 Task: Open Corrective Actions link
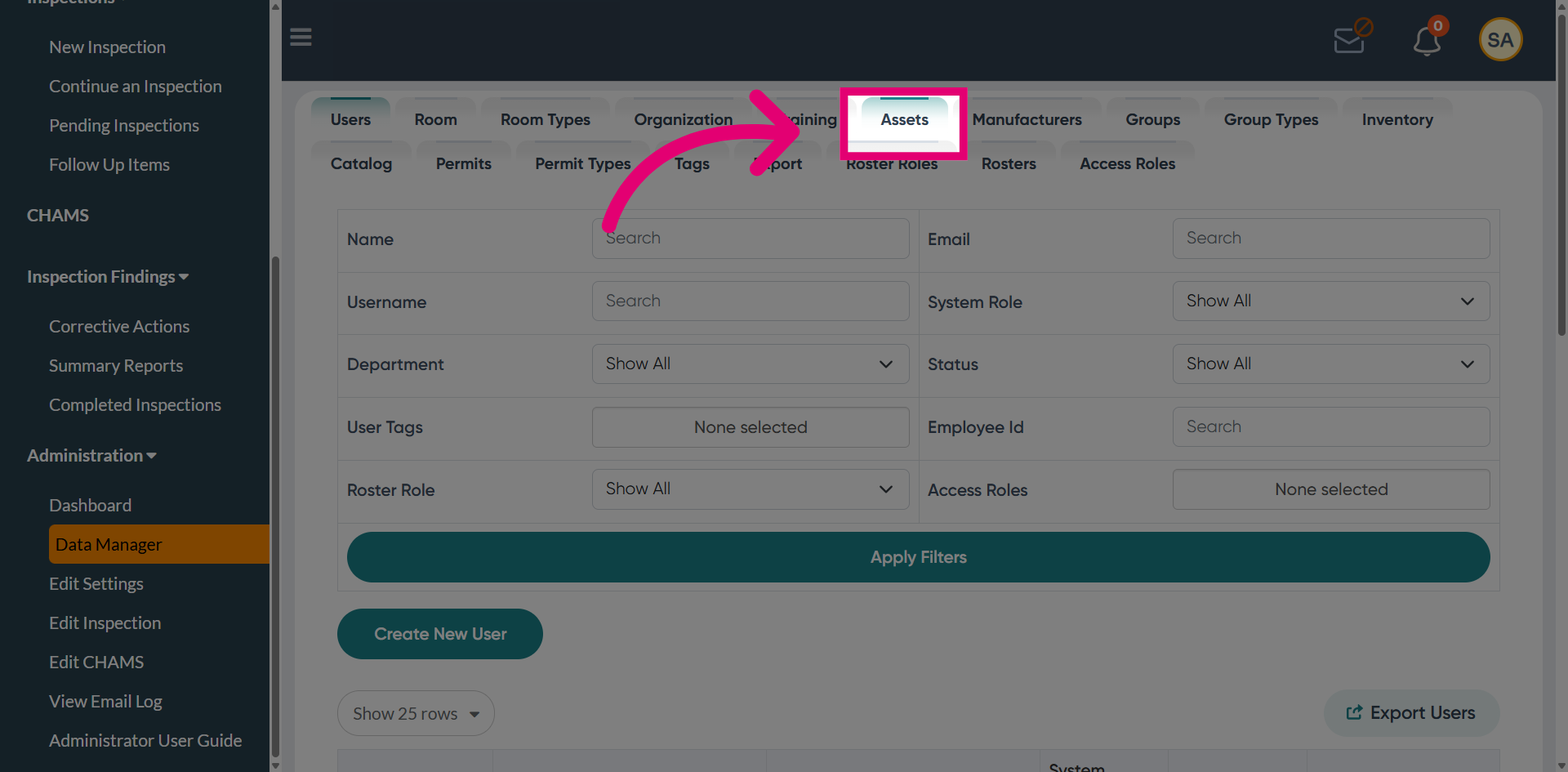119,327
